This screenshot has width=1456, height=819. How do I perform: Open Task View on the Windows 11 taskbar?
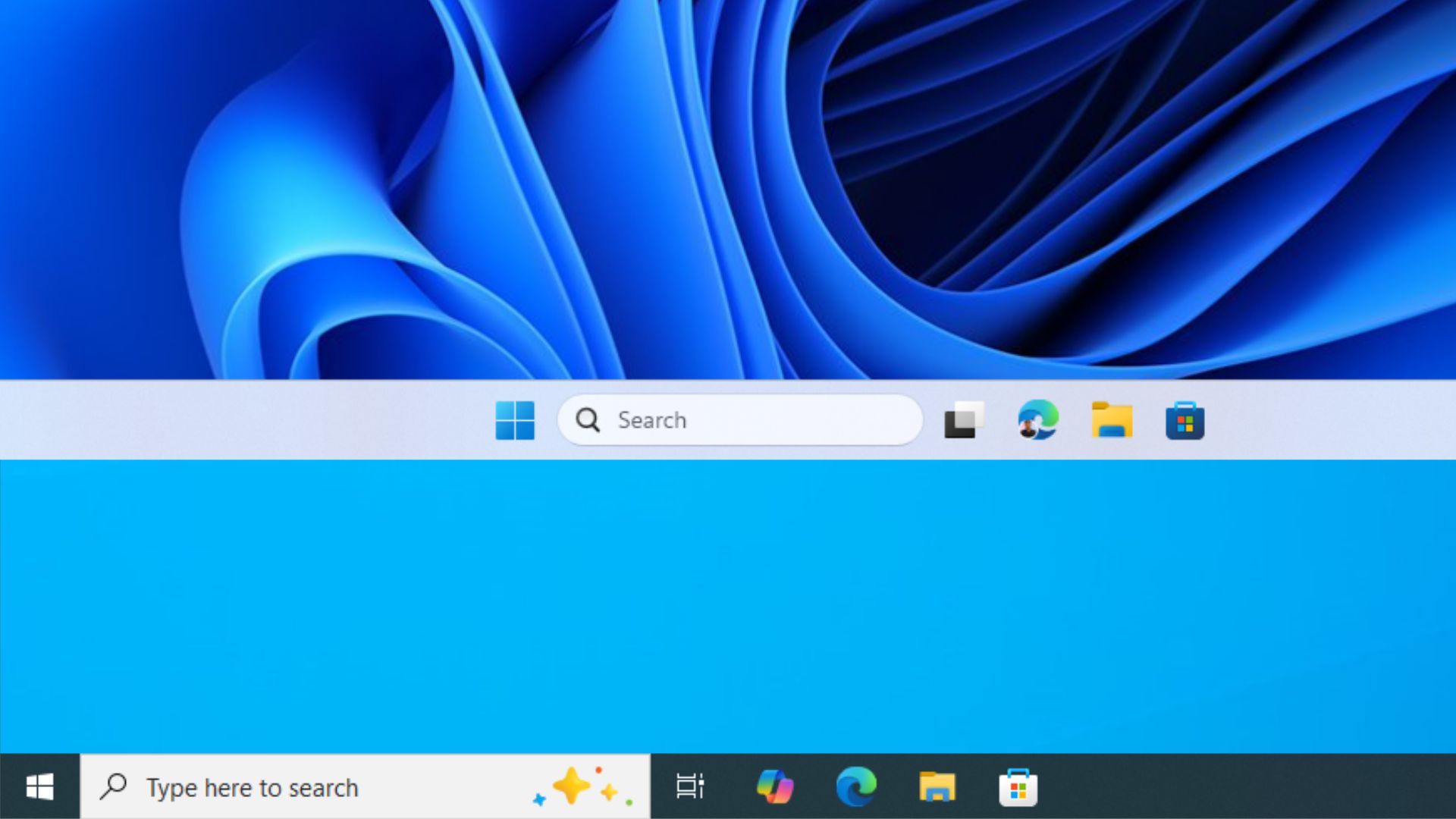[x=964, y=420]
